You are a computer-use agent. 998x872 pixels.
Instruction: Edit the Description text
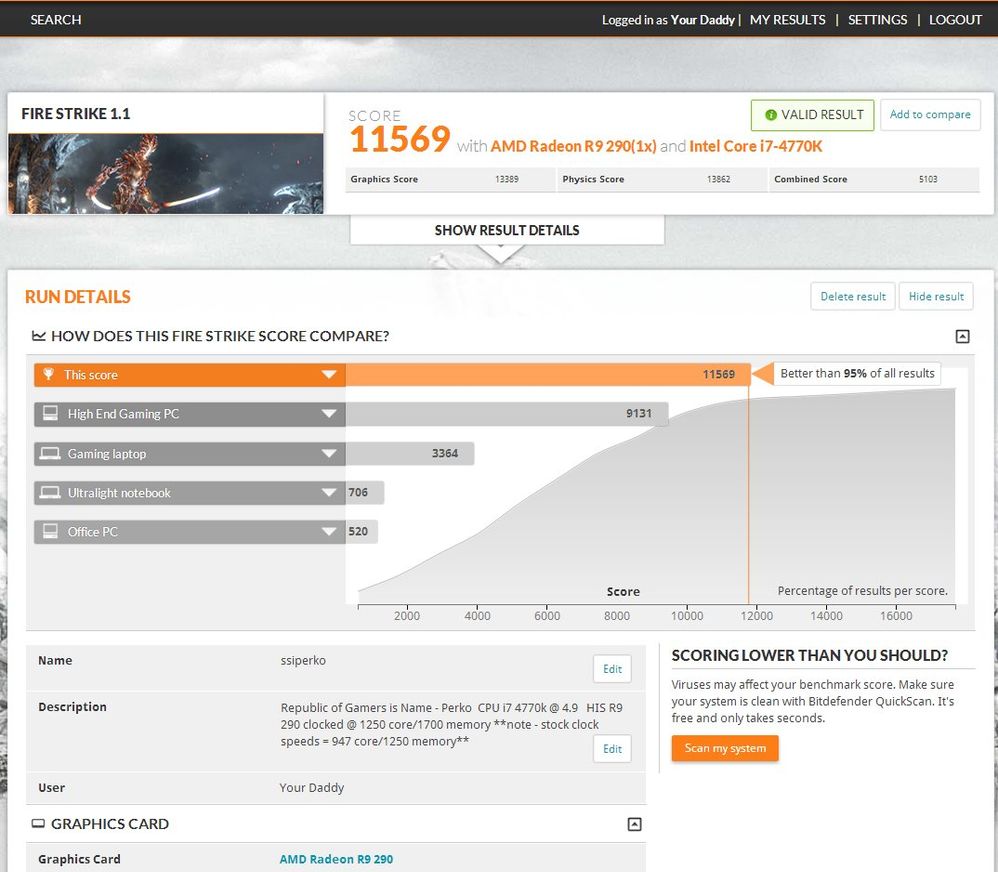click(612, 749)
